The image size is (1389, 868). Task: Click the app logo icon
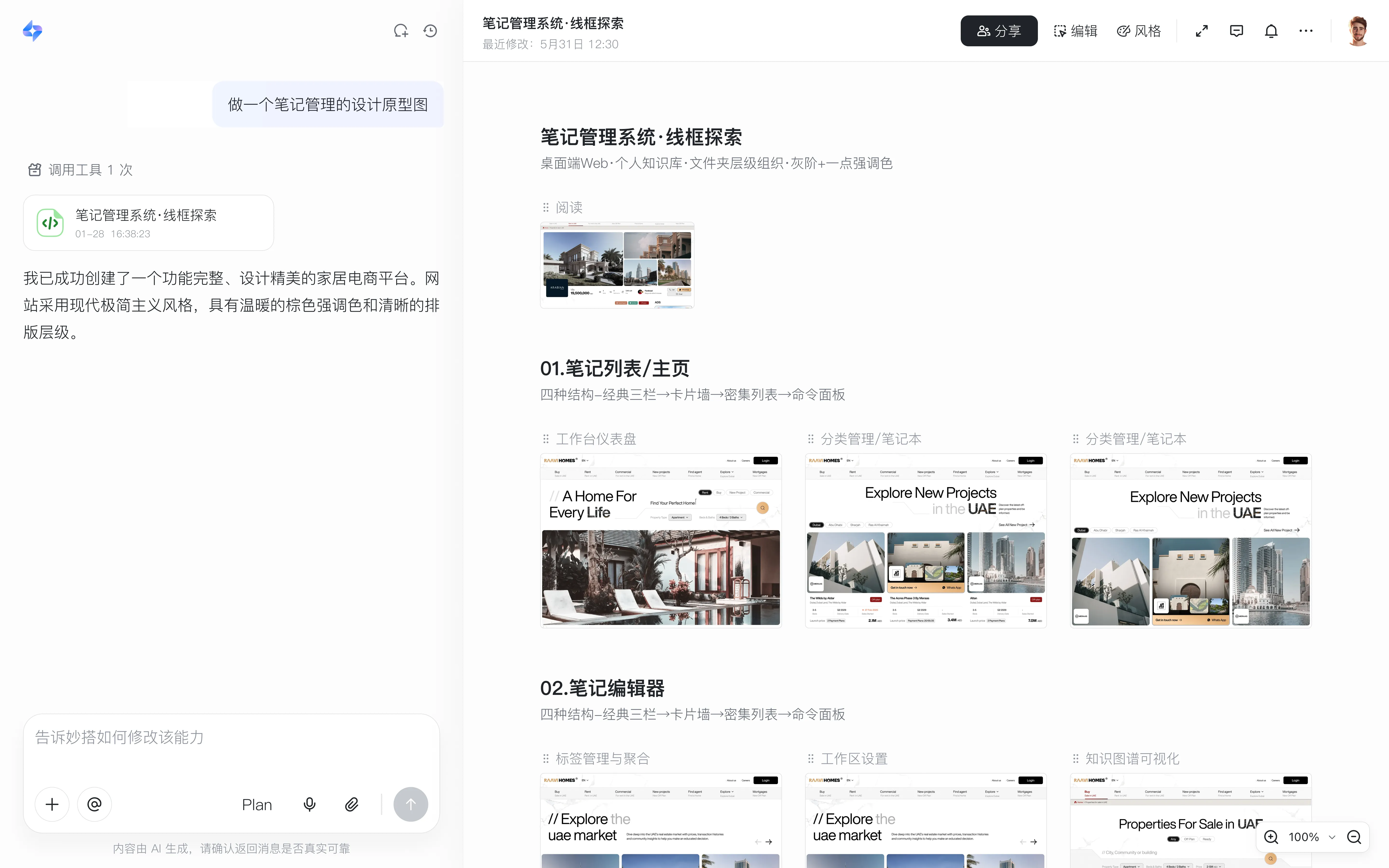[x=33, y=31]
